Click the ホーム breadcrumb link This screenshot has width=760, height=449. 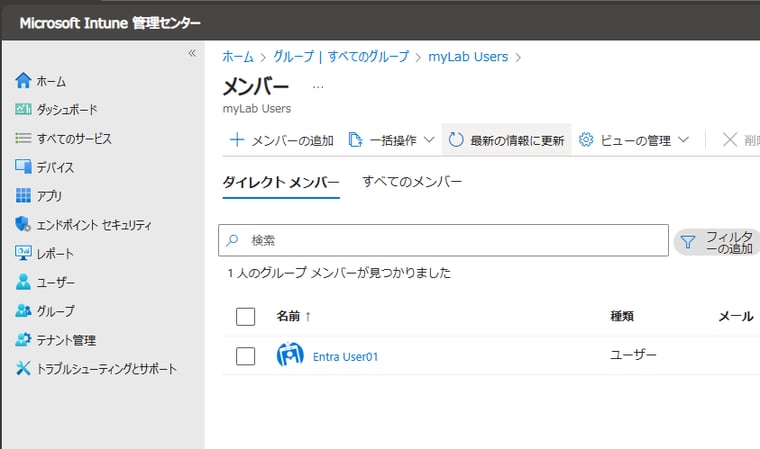tap(238, 57)
